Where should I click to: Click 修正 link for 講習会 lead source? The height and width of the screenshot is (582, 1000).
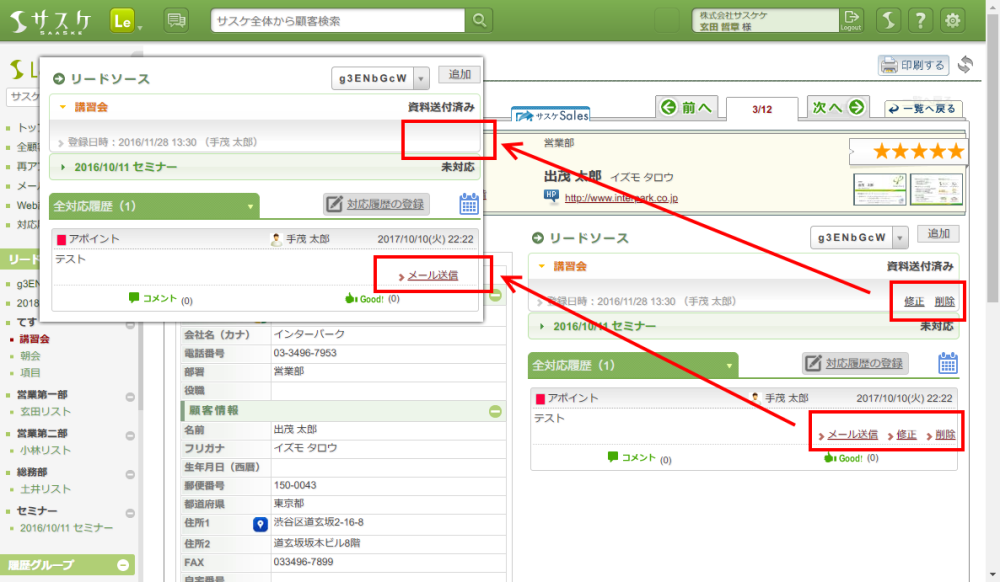(x=914, y=302)
